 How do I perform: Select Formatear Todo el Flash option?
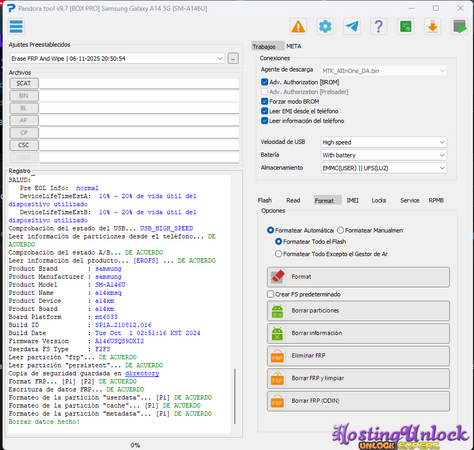[x=278, y=242]
